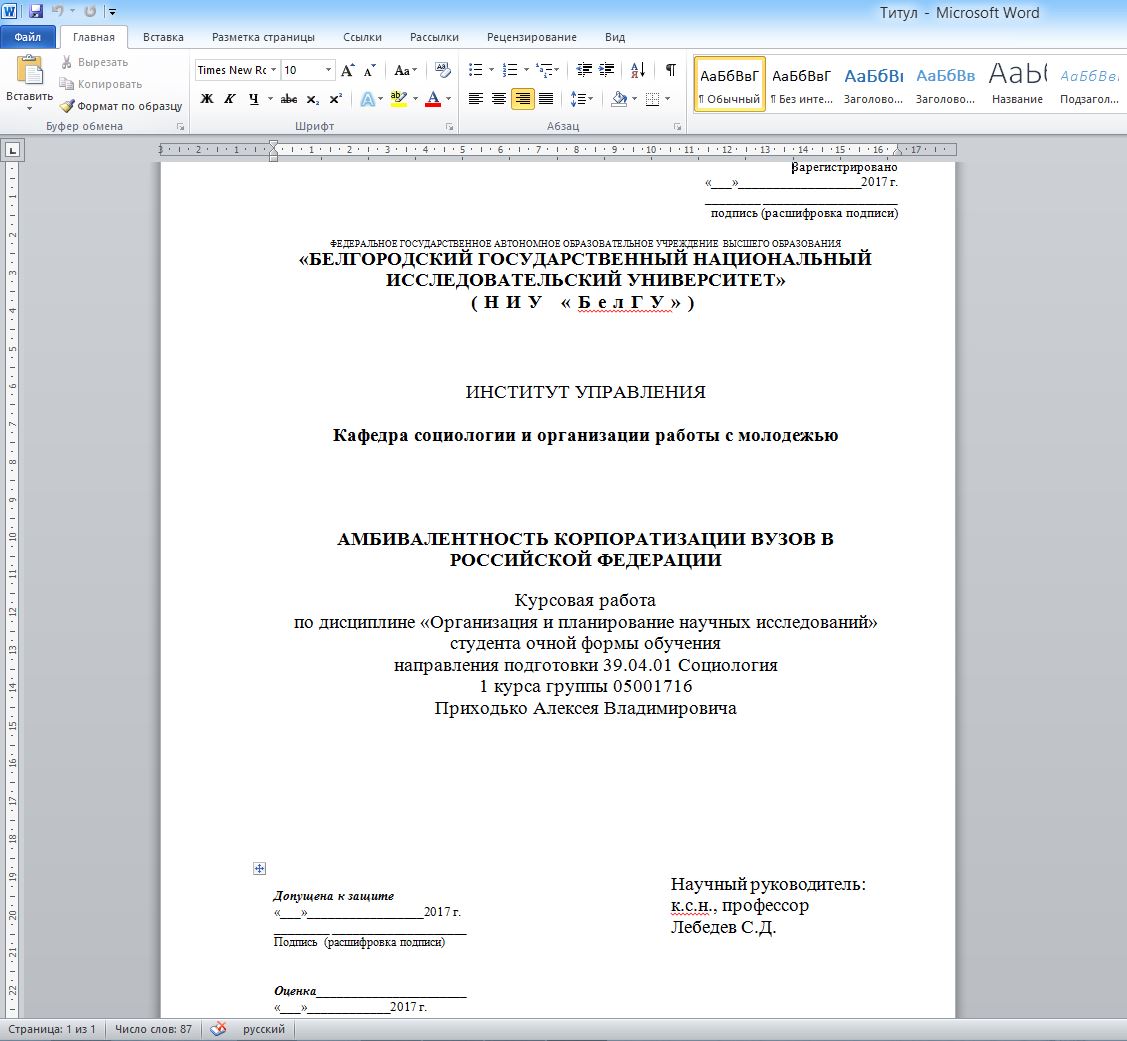This screenshot has width=1127, height=1041.
Task: Apply the Без интервала style
Action: click(x=801, y=84)
